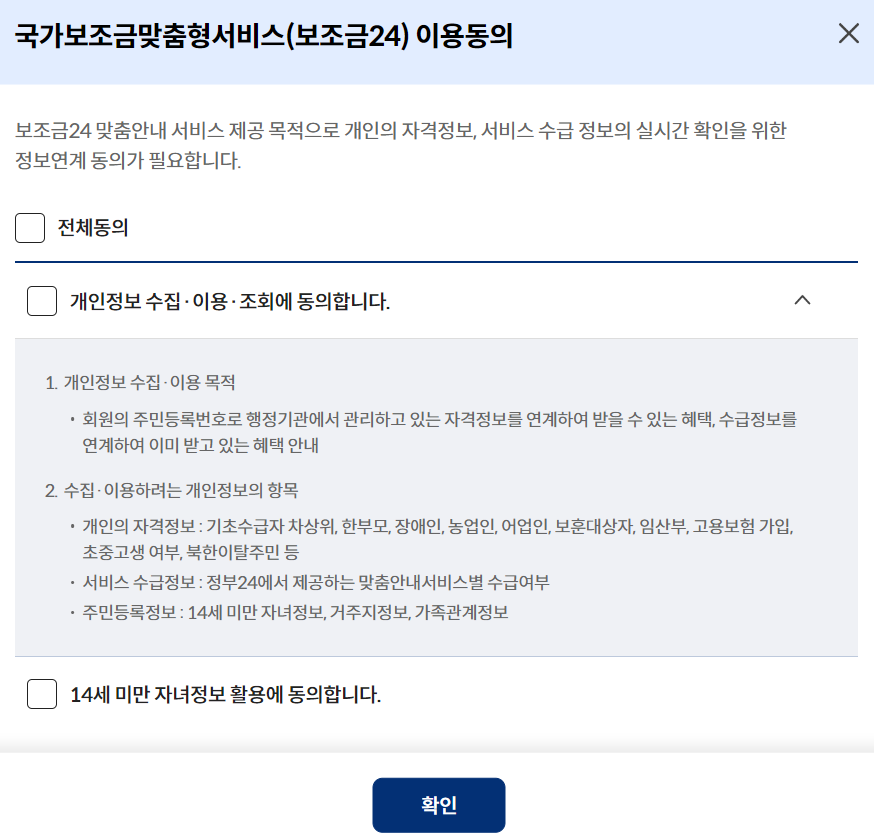Screen dimensions: 874x840
Task: Collapse the 개인정보 수집 details chevron
Action: point(802,300)
